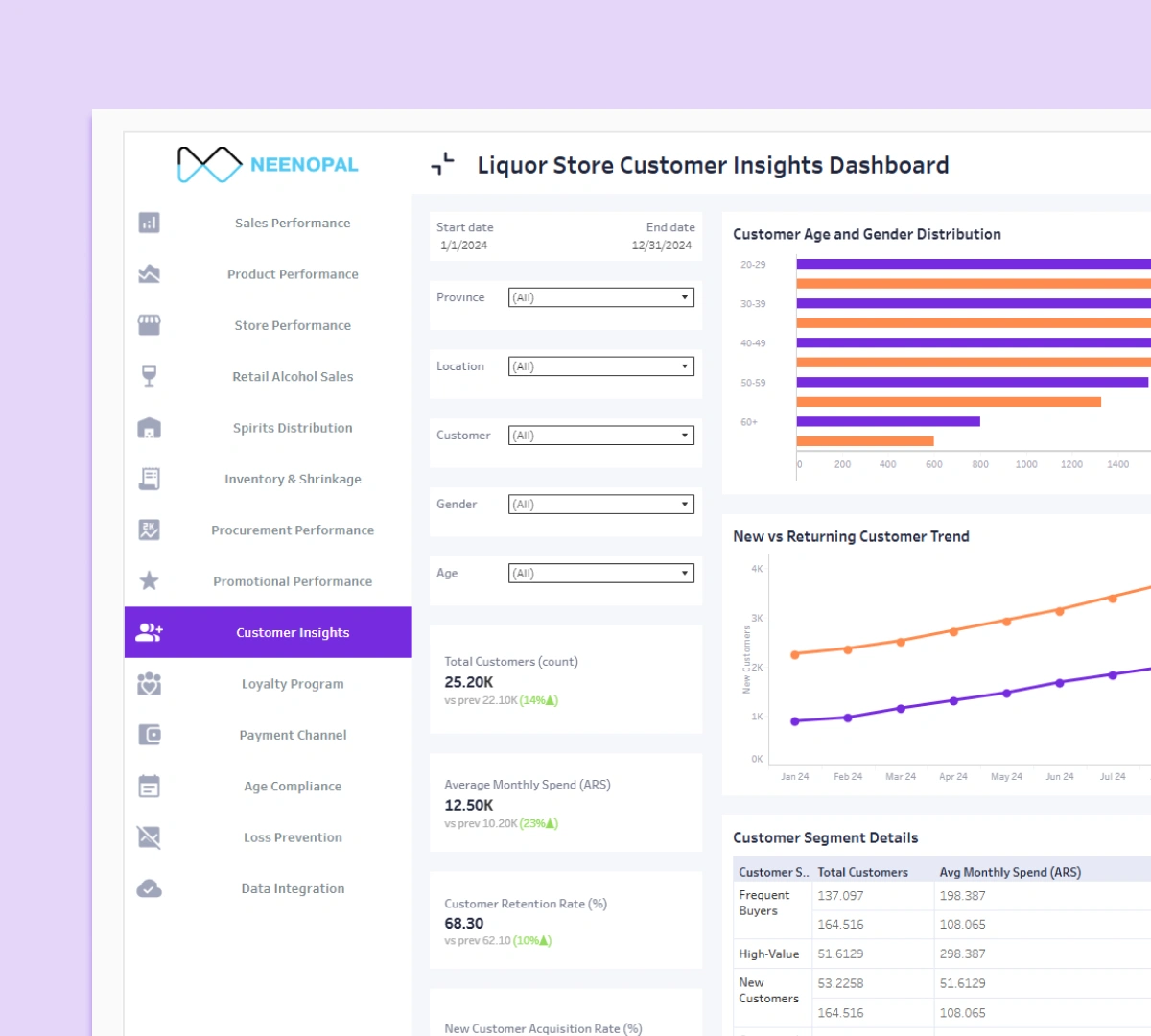1151x1036 pixels.
Task: Open the Sales Performance page
Action: 293,223
